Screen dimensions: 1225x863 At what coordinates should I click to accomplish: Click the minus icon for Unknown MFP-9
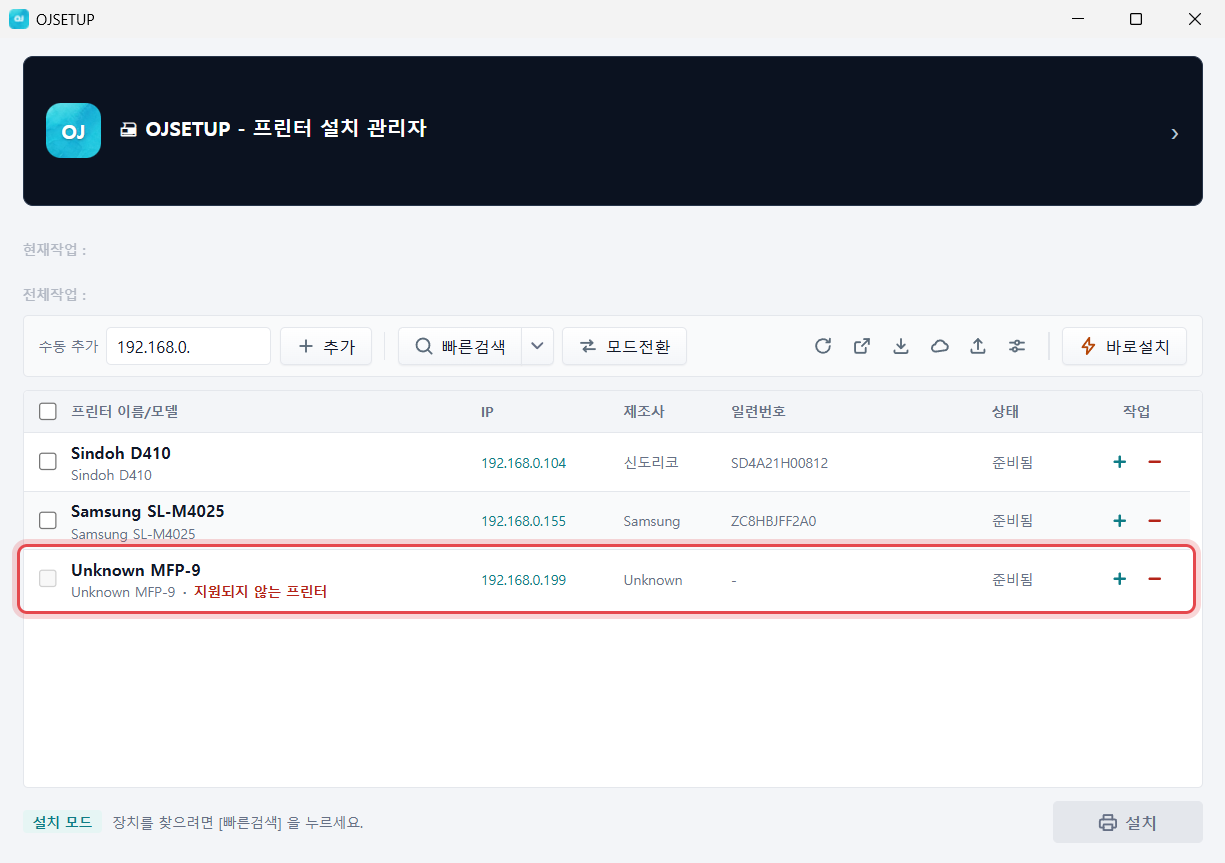pos(1154,579)
